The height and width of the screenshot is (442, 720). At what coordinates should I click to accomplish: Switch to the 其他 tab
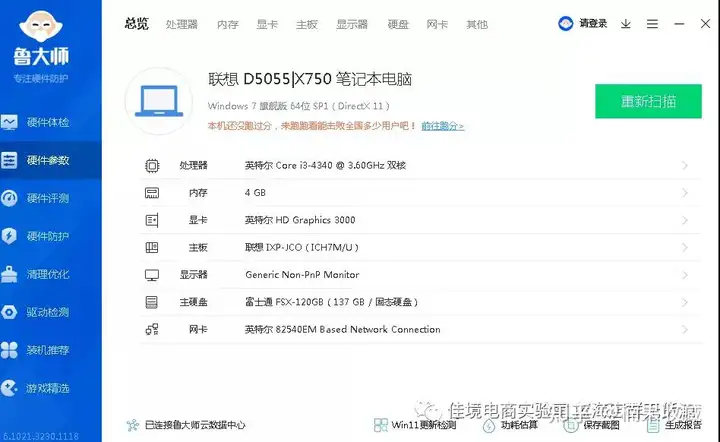click(x=477, y=24)
